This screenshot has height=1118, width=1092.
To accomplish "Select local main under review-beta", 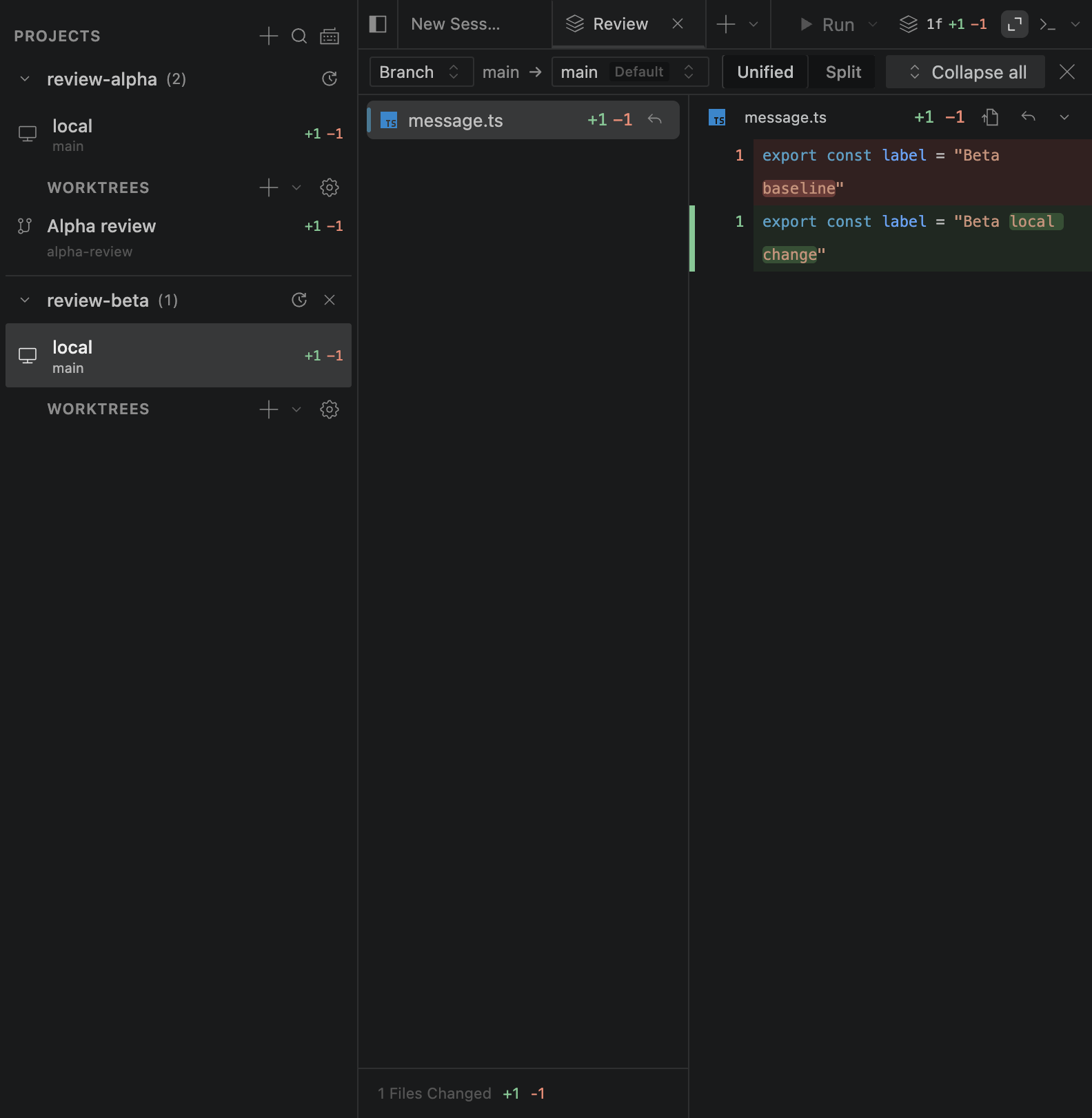I will [179, 355].
